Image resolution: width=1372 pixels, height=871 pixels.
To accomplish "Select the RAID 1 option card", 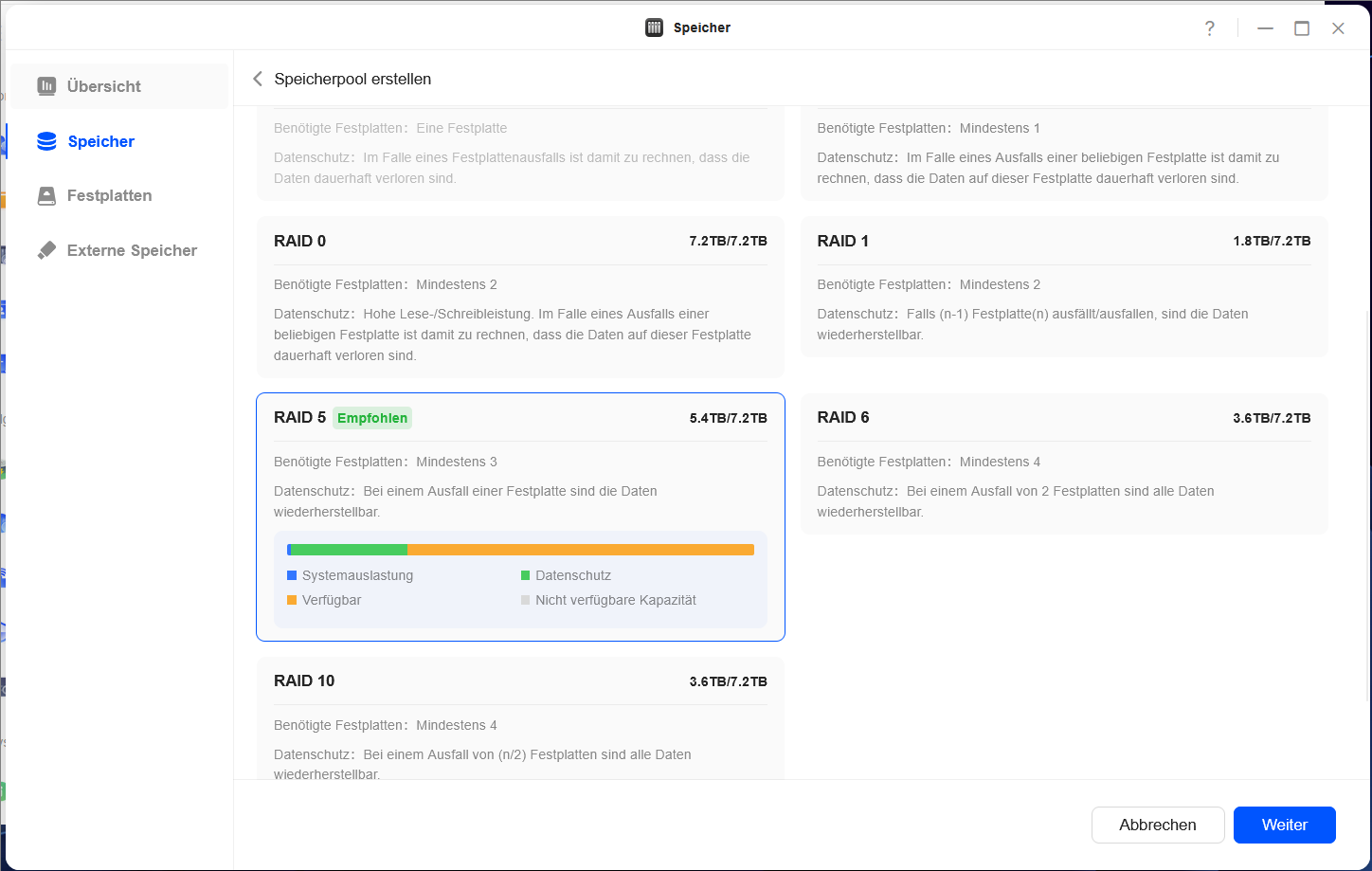I will click(1064, 287).
